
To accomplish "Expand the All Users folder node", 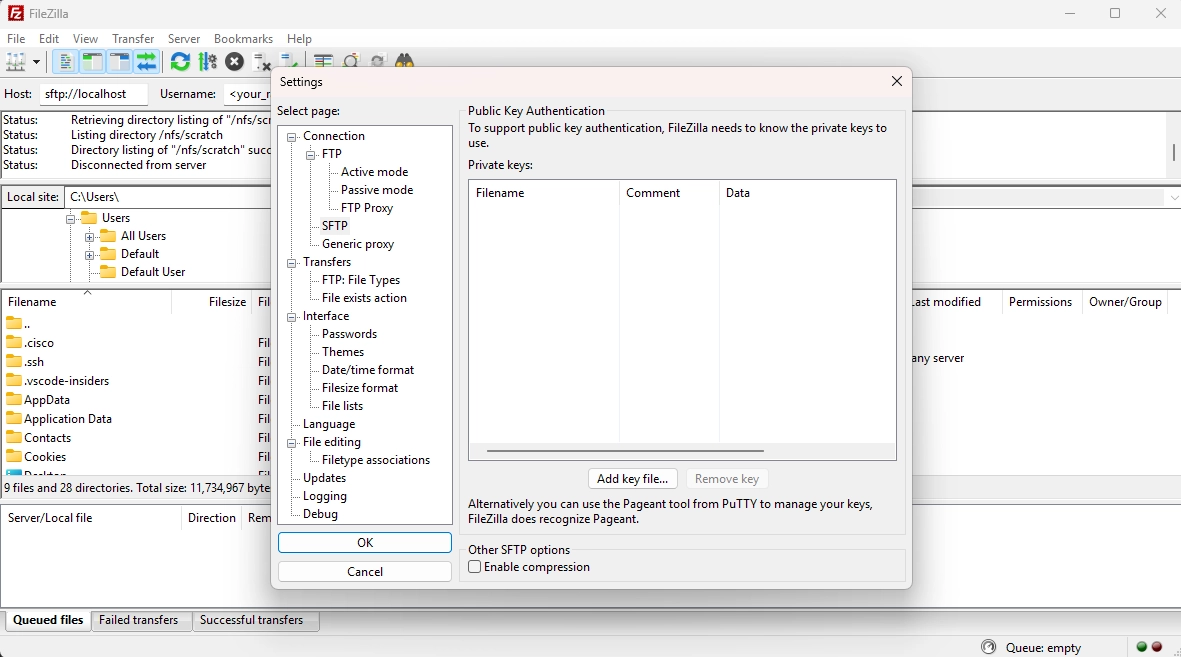I will 89,237.
